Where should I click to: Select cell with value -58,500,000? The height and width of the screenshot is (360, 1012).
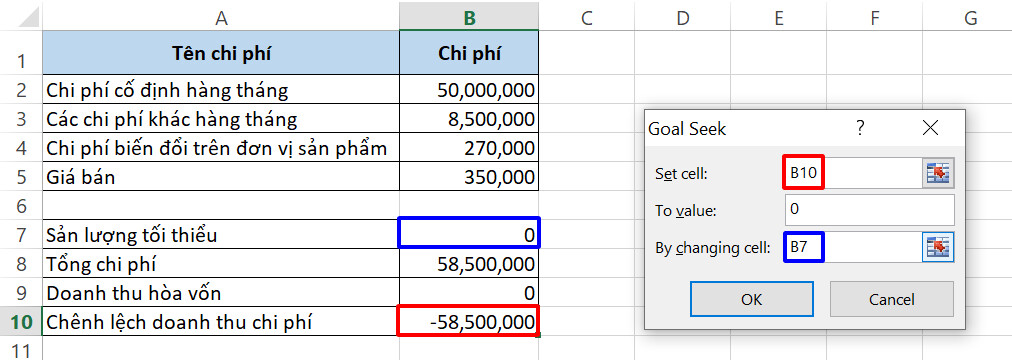click(x=469, y=321)
